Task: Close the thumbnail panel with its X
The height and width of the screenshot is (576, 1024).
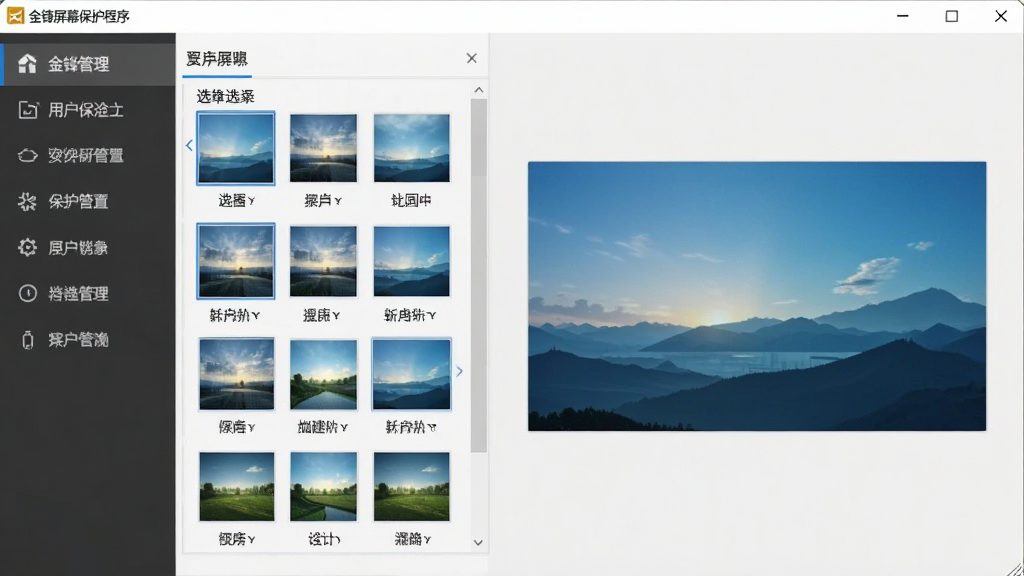Action: tap(472, 58)
